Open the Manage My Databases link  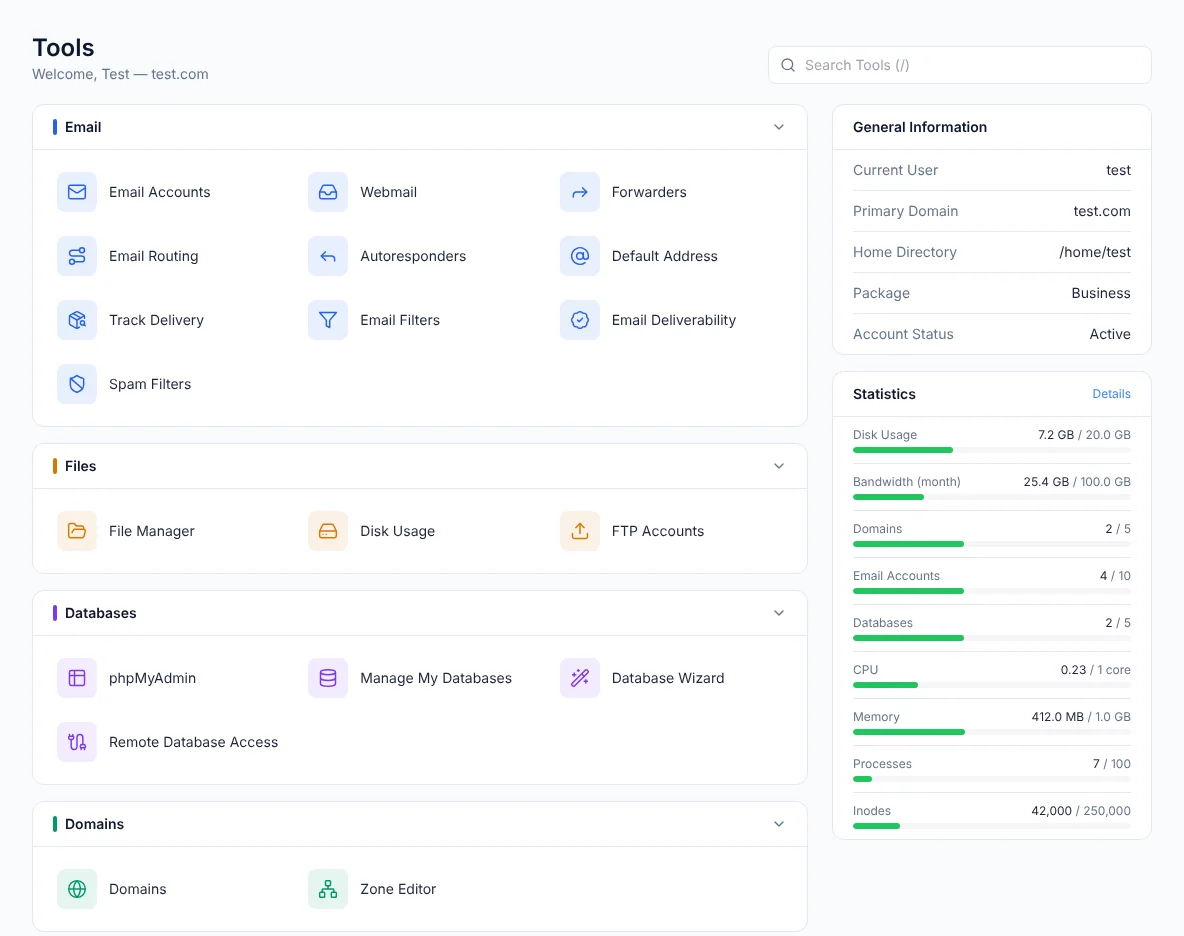coord(436,678)
